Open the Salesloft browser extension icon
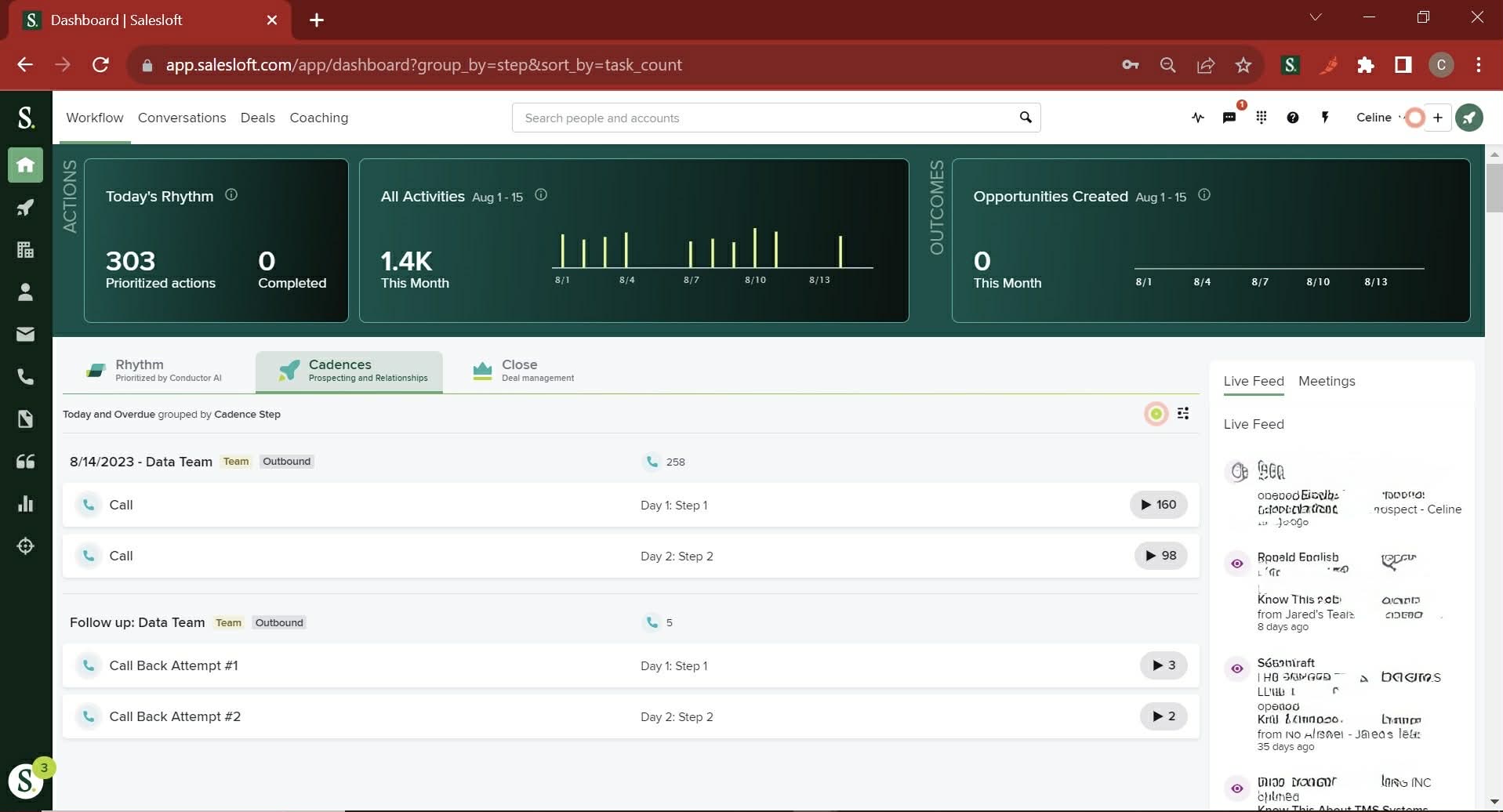The height and width of the screenshot is (812, 1503). [1291, 65]
